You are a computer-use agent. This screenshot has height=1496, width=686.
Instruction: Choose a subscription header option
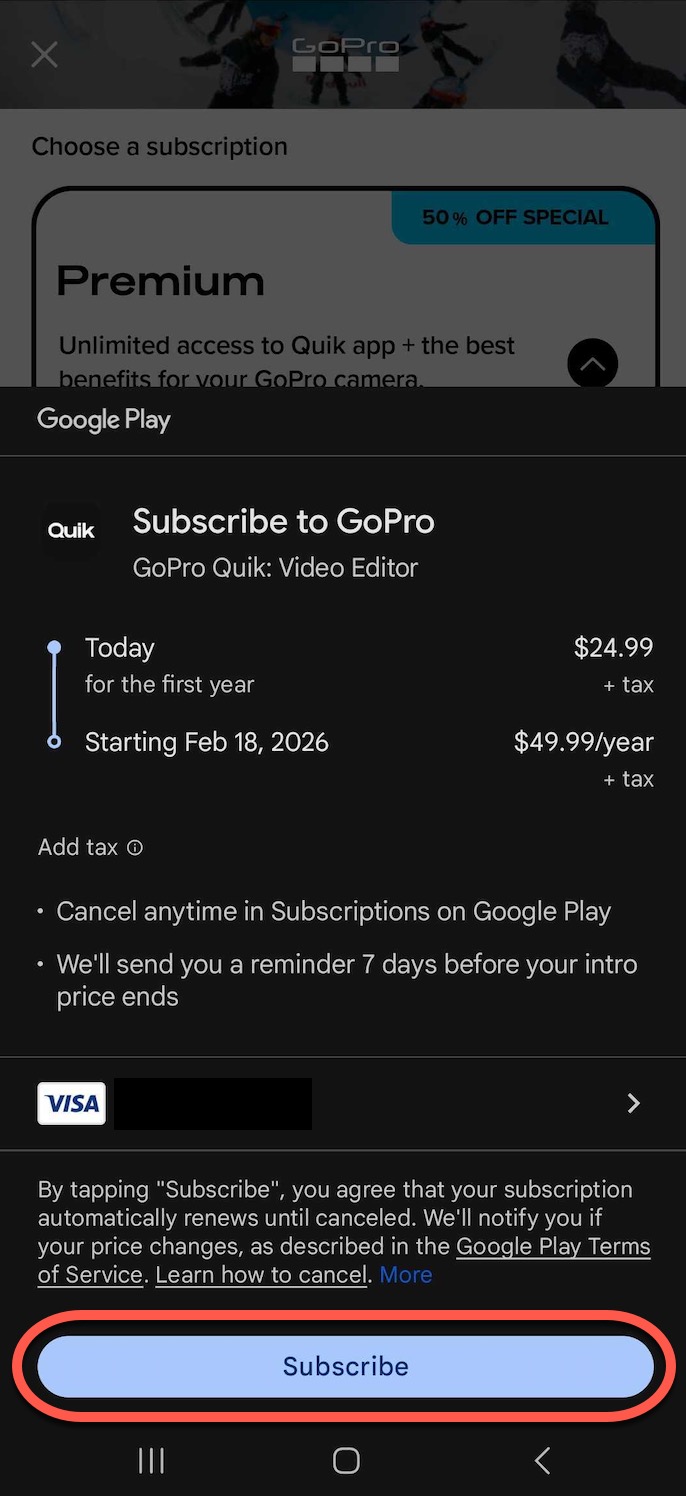[160, 146]
